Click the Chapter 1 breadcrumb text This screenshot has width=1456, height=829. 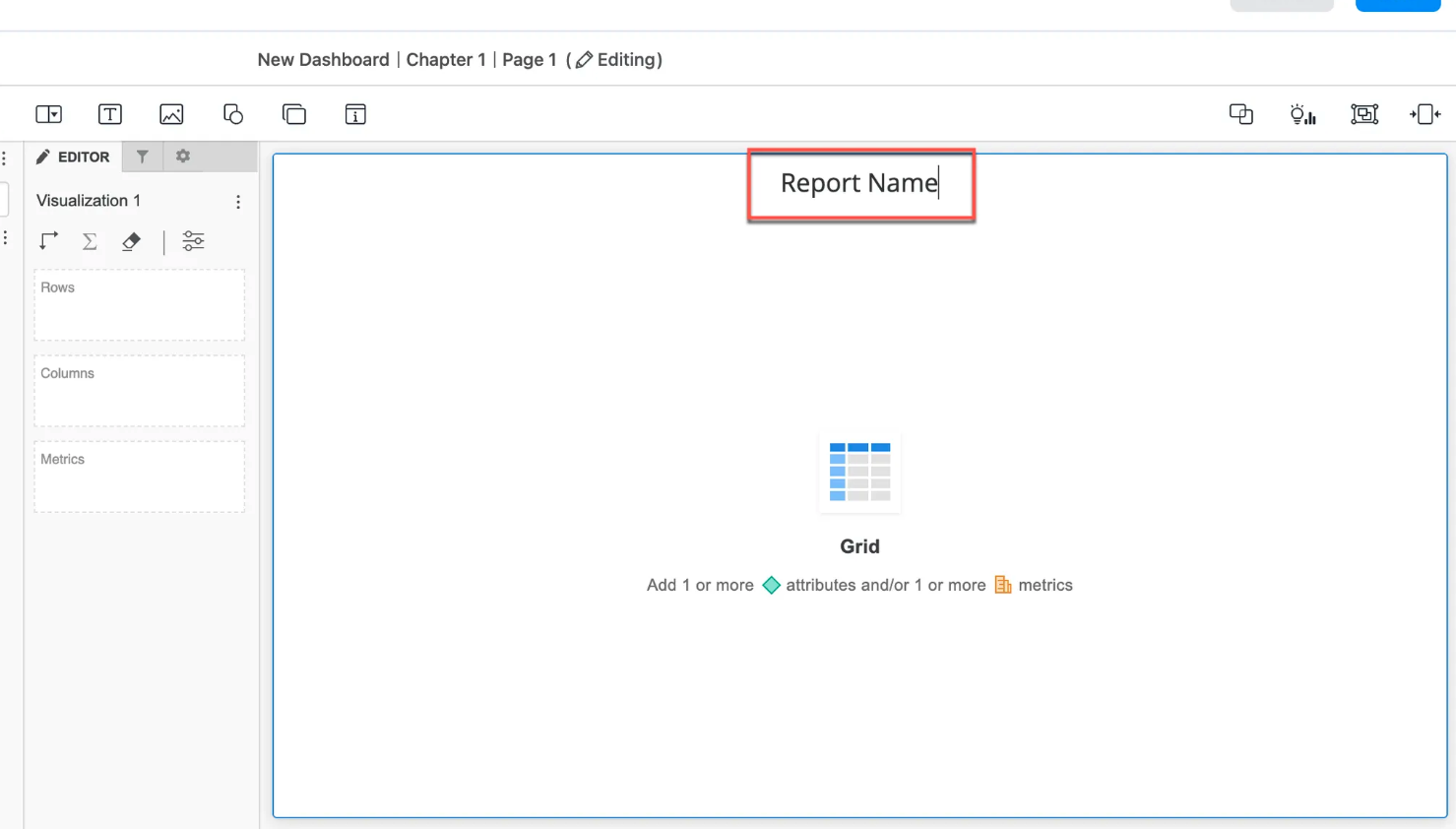click(446, 60)
